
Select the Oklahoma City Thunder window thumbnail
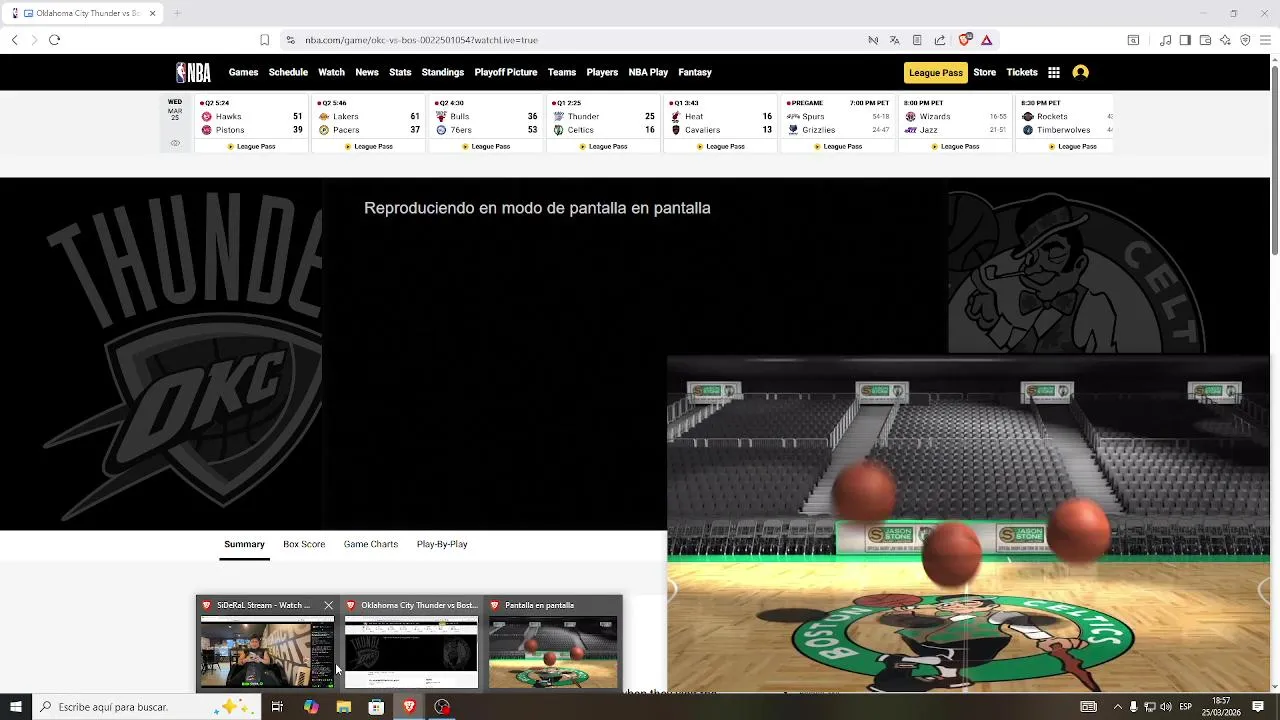coord(411,651)
